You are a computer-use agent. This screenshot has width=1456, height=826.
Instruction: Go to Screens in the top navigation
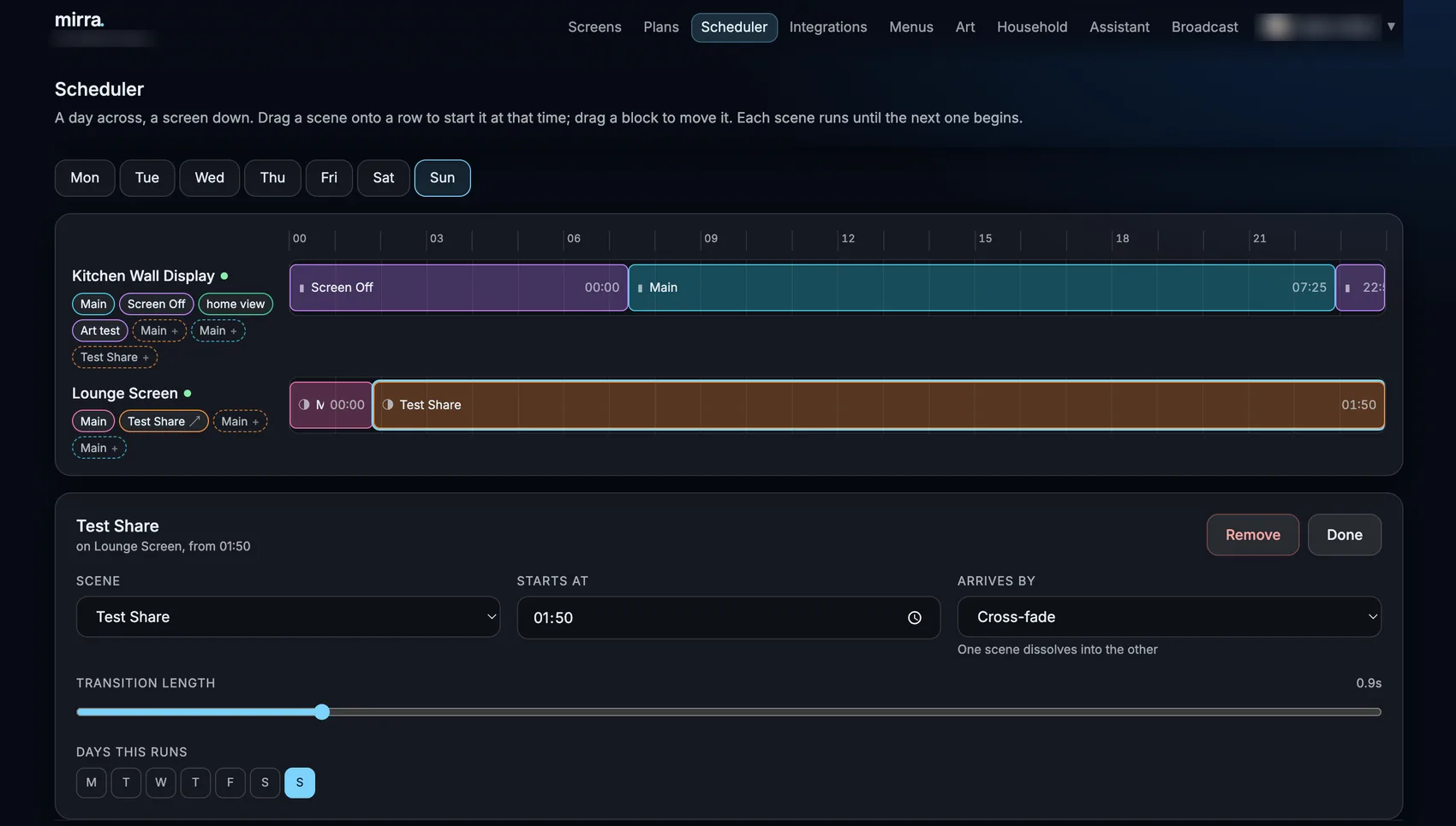[x=594, y=27]
